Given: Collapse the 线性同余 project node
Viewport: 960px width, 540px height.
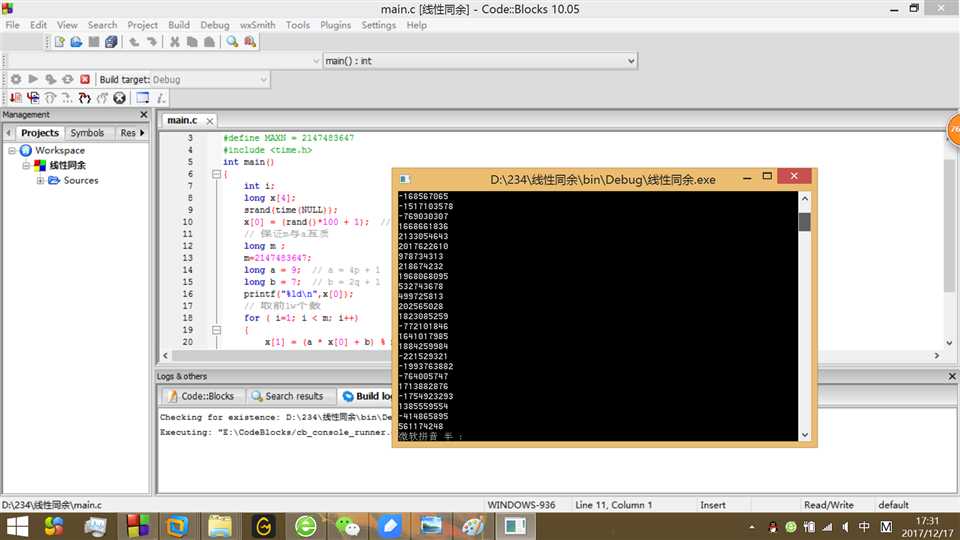Looking at the screenshot, I should pyautogui.click(x=26, y=165).
